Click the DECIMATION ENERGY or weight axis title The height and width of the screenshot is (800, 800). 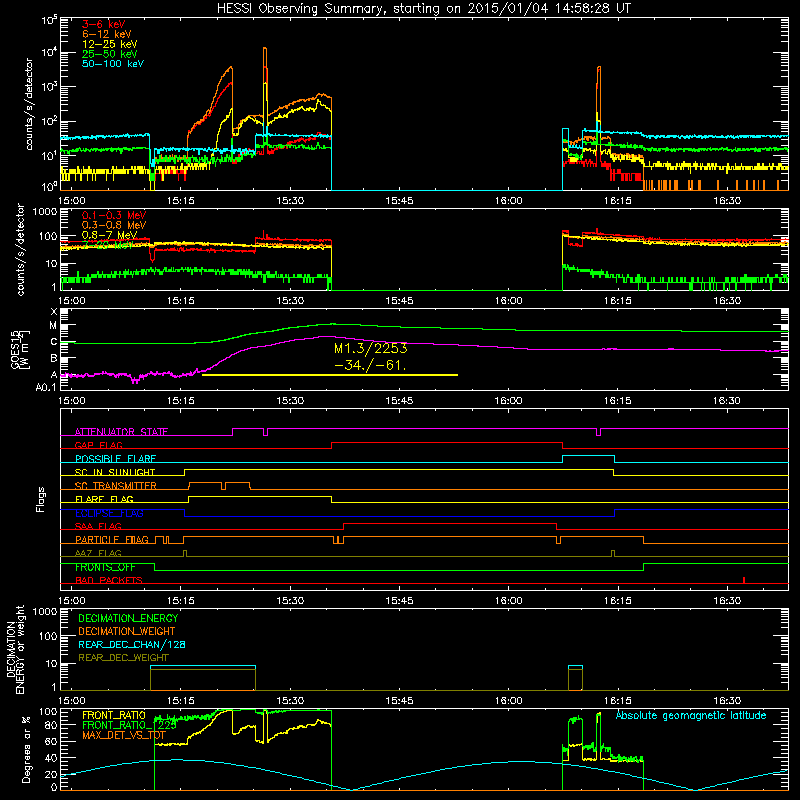[x=16, y=649]
